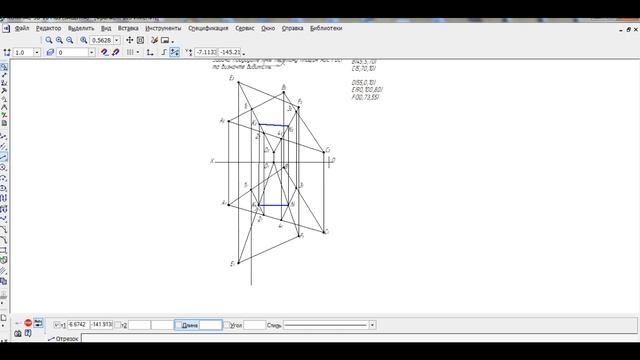Screen dimensions: 640x360
Task: Open the Окно menu
Action: coord(268,28)
